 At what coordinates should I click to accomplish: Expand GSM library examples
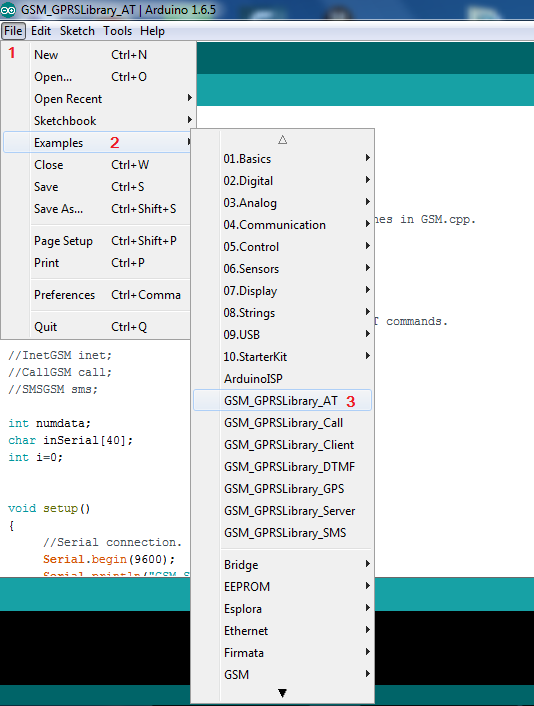coord(282,675)
